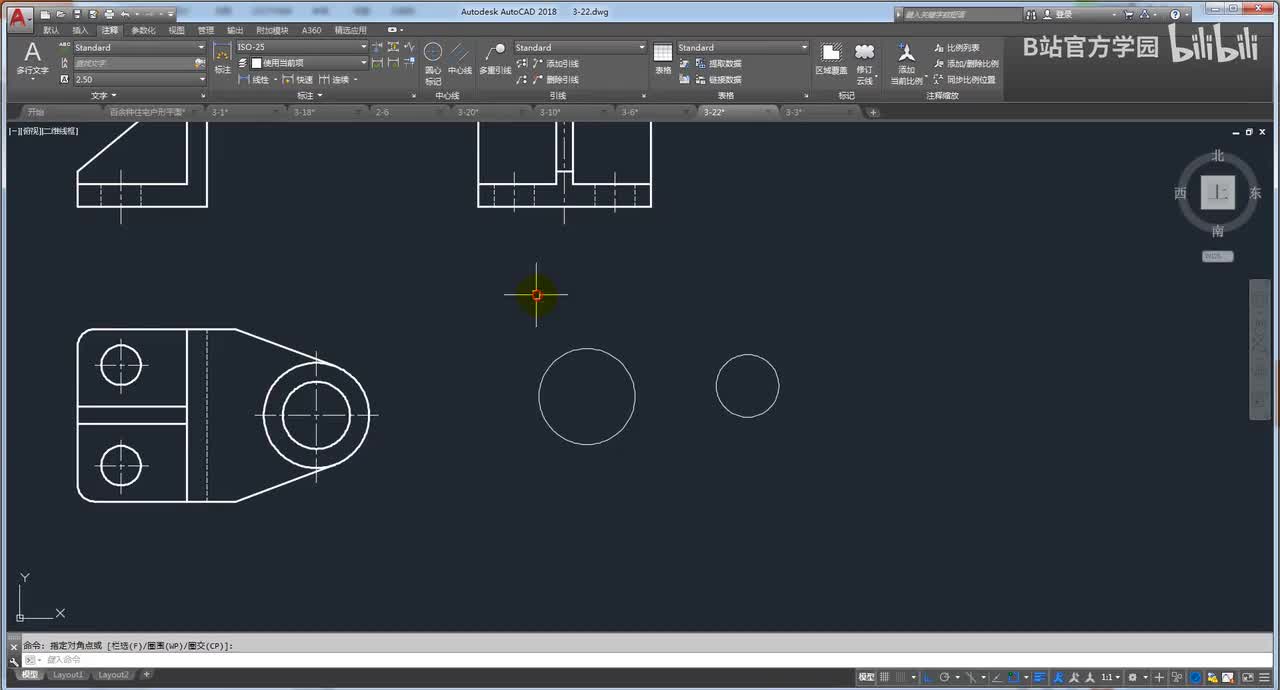Click the WCS coordinate system dropdown

point(1217,257)
